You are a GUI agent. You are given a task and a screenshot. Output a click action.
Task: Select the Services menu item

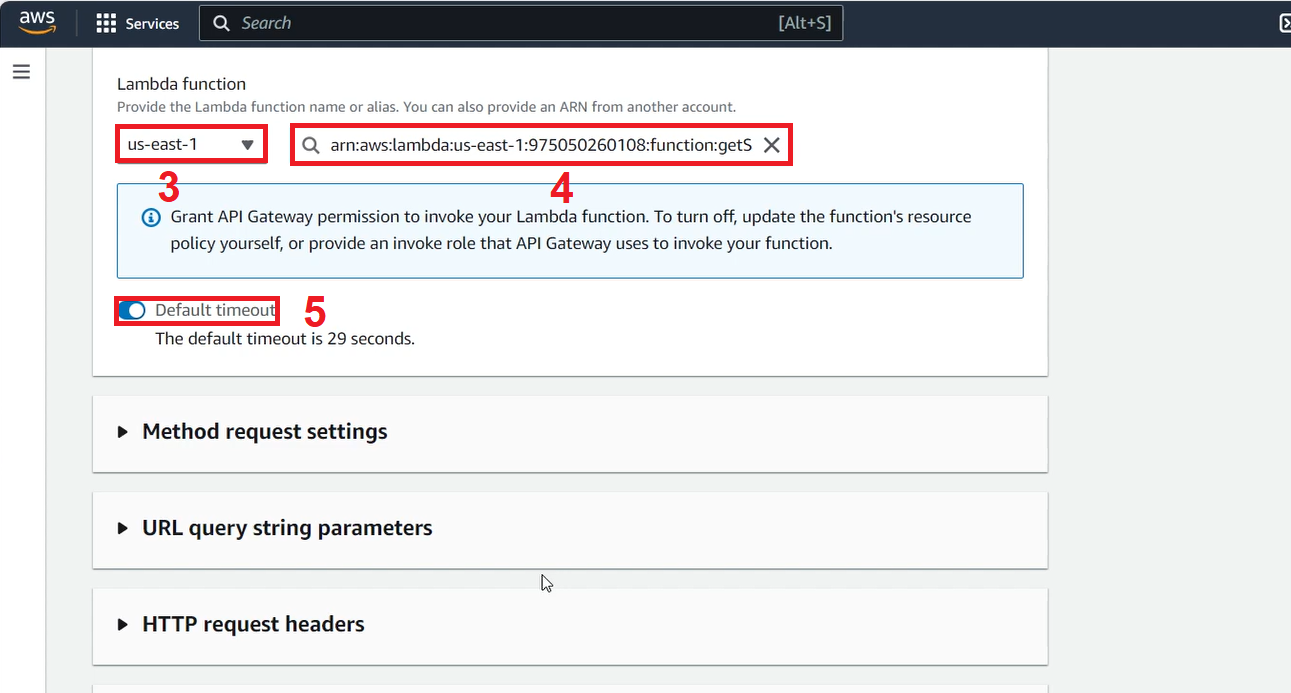[151, 23]
